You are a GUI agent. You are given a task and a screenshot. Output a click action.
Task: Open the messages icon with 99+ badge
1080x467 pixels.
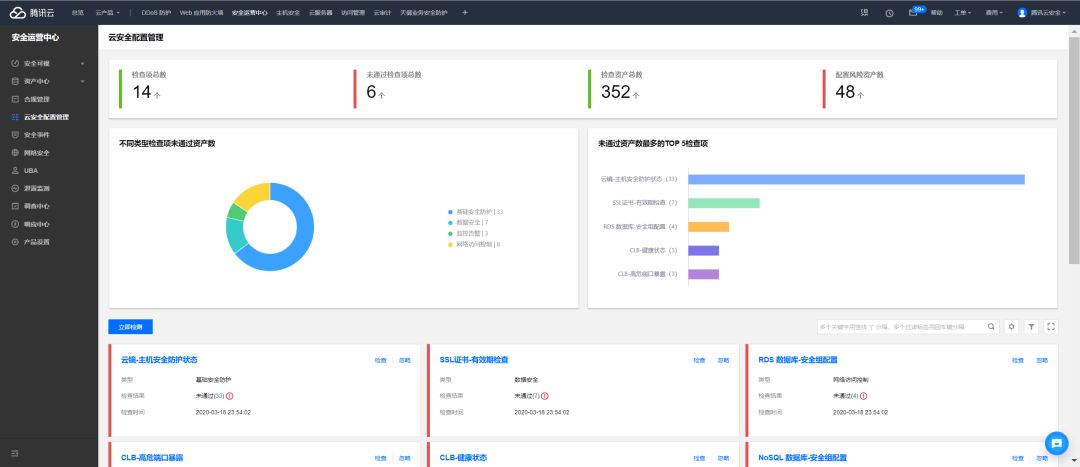point(915,12)
